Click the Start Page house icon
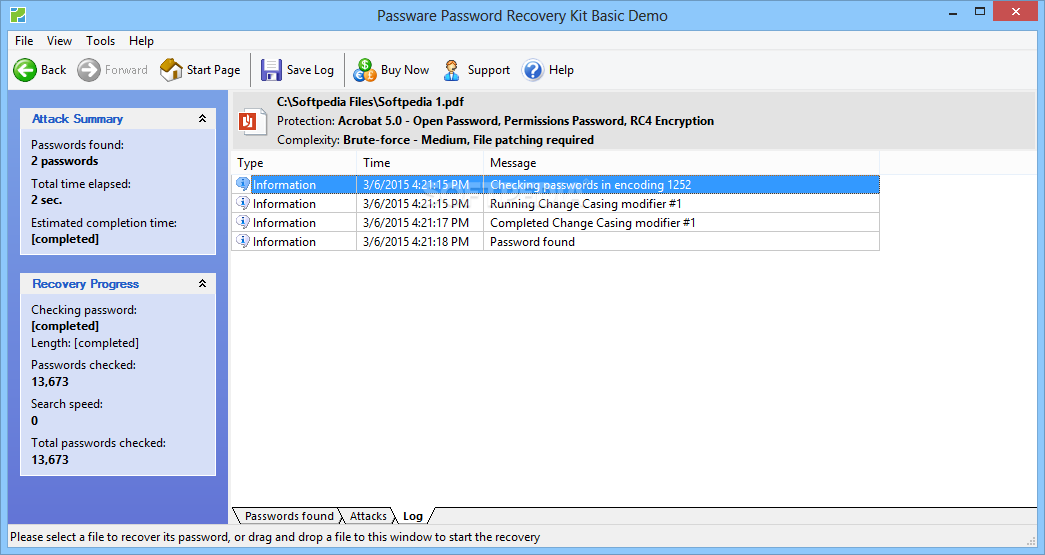 pyautogui.click(x=171, y=70)
